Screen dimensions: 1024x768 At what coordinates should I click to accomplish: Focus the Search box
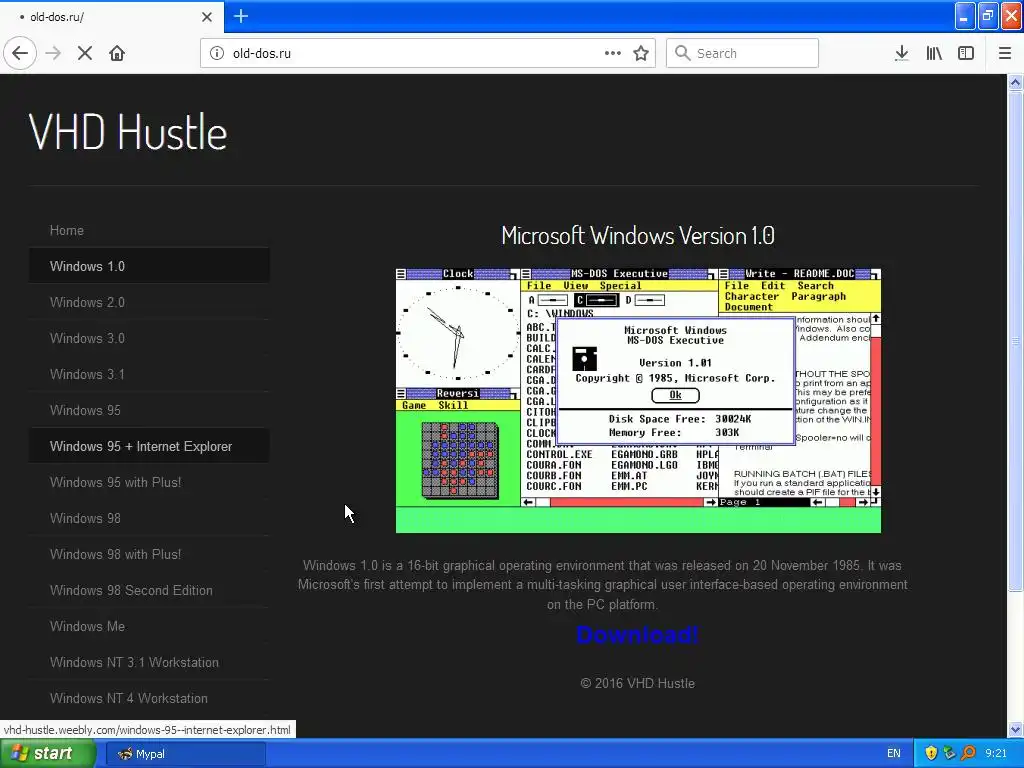[743, 54]
